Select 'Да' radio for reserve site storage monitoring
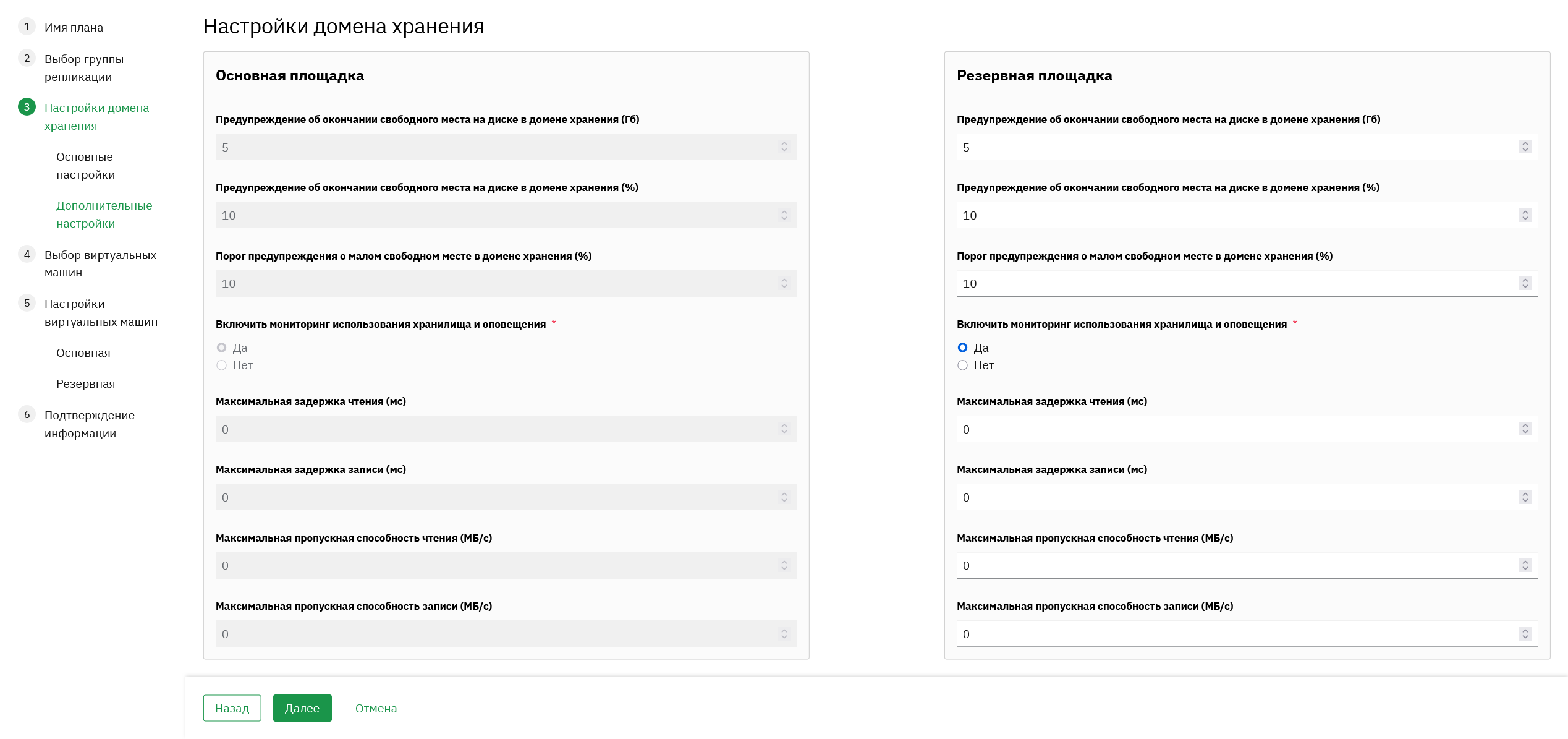 [962, 348]
